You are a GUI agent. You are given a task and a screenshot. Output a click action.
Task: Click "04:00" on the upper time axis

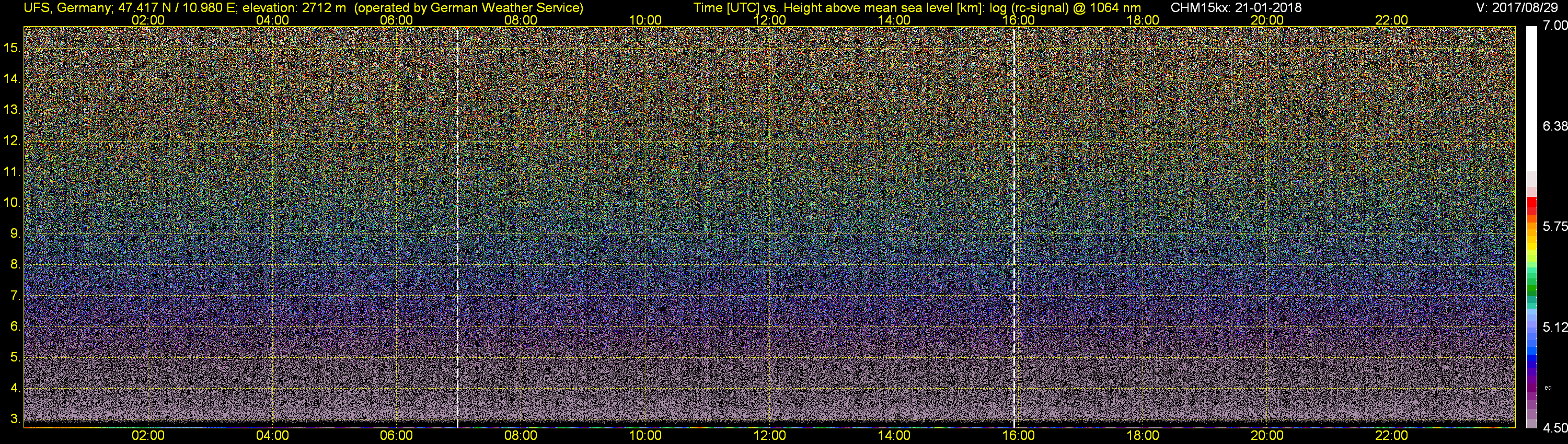[272, 20]
